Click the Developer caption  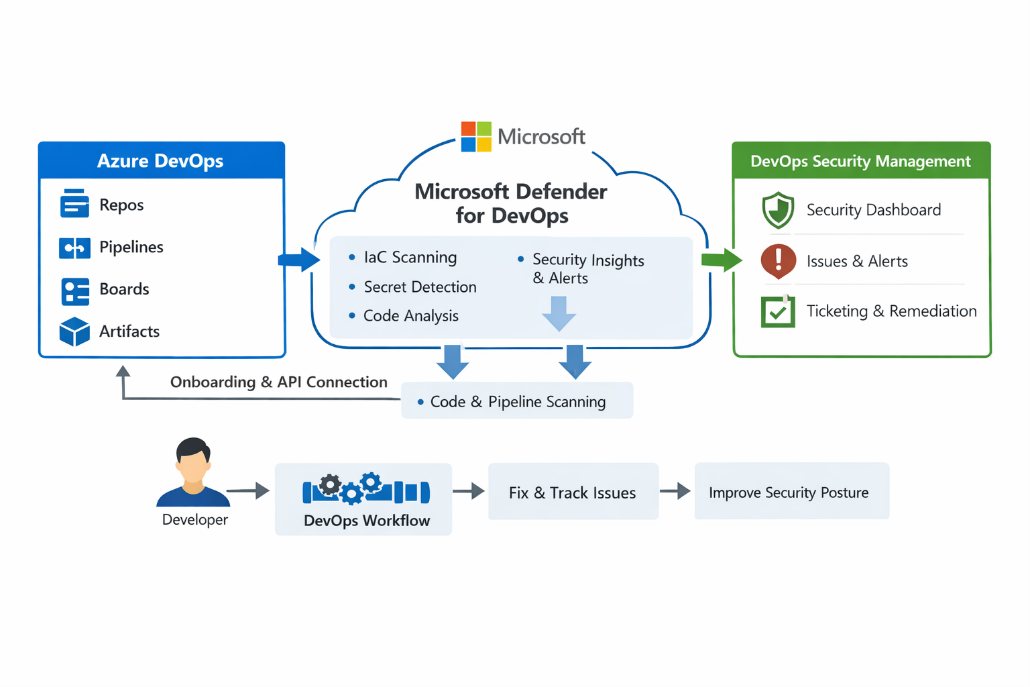point(194,520)
